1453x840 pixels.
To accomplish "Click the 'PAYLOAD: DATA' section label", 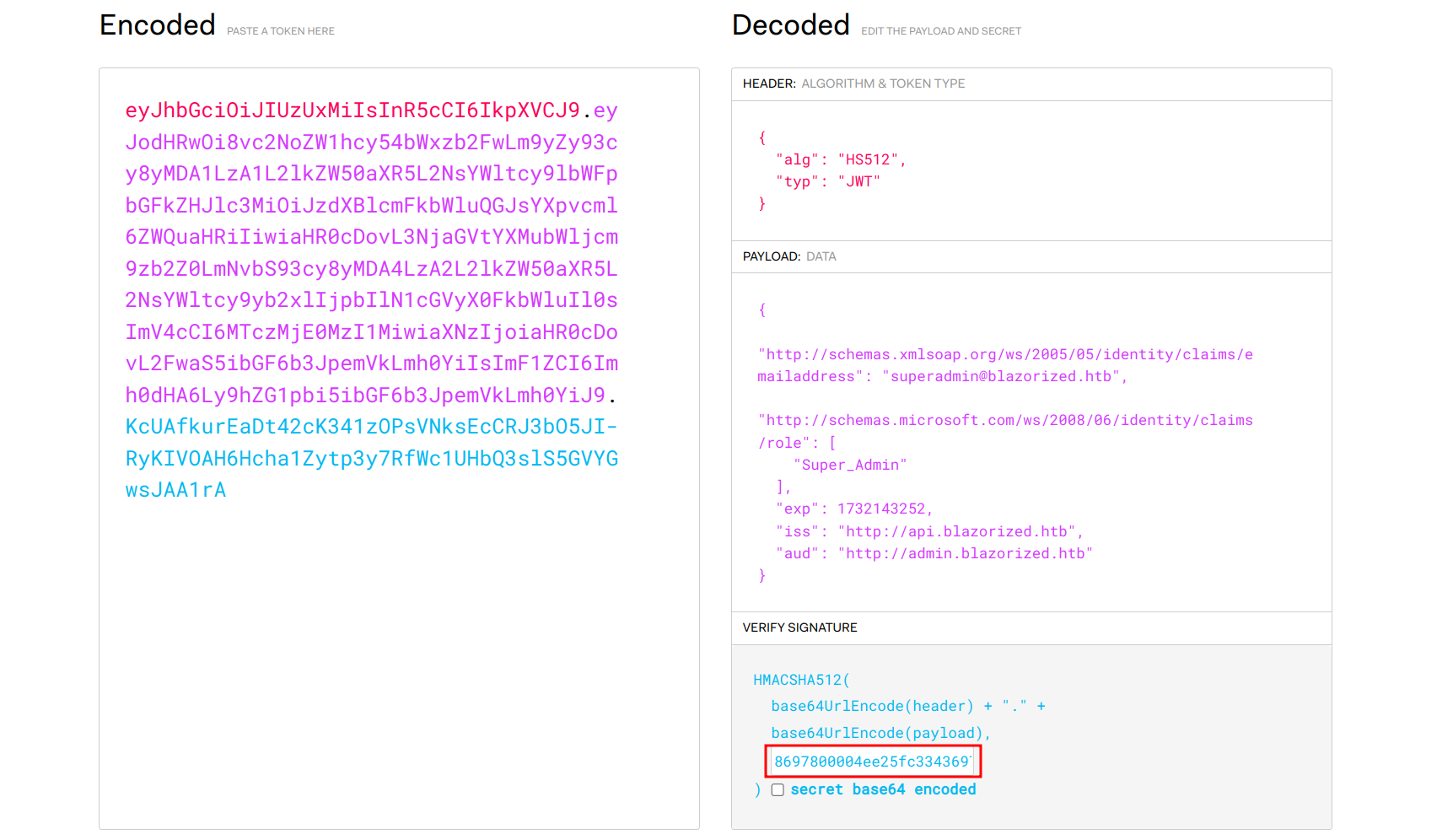I will pyautogui.click(x=789, y=256).
